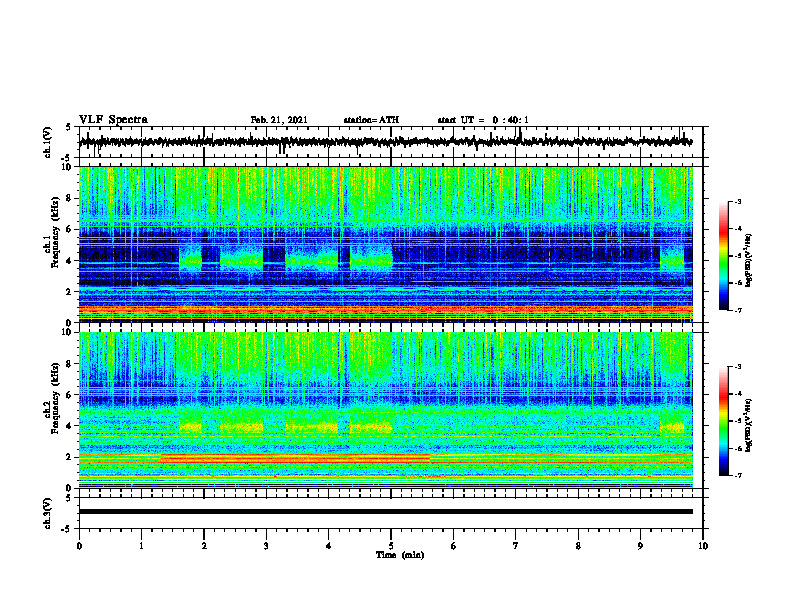
Task: Click the ch.3 black flat trace
Action: click(386, 512)
